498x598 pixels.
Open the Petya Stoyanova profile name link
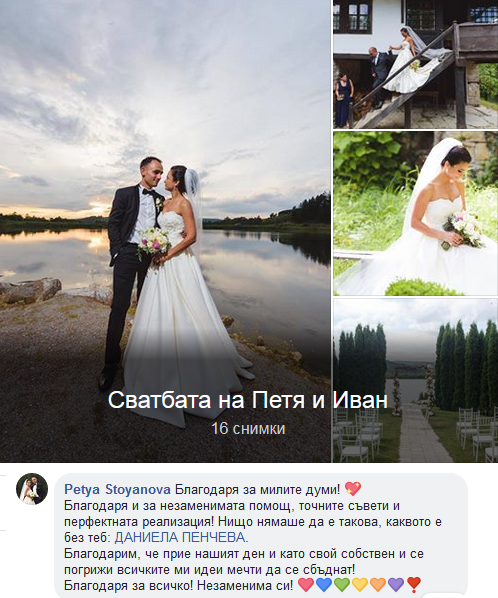point(117,489)
